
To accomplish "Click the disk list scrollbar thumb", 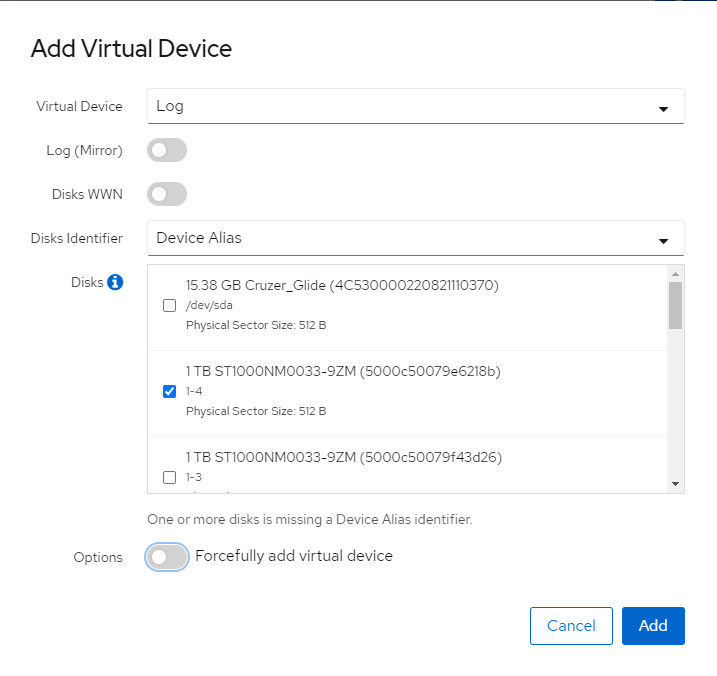I will coord(675,305).
